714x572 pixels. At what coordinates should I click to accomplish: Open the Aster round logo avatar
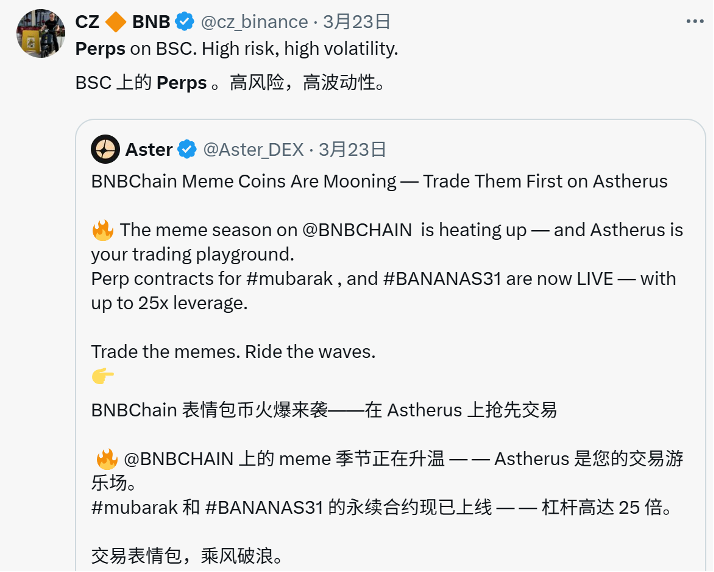105,149
